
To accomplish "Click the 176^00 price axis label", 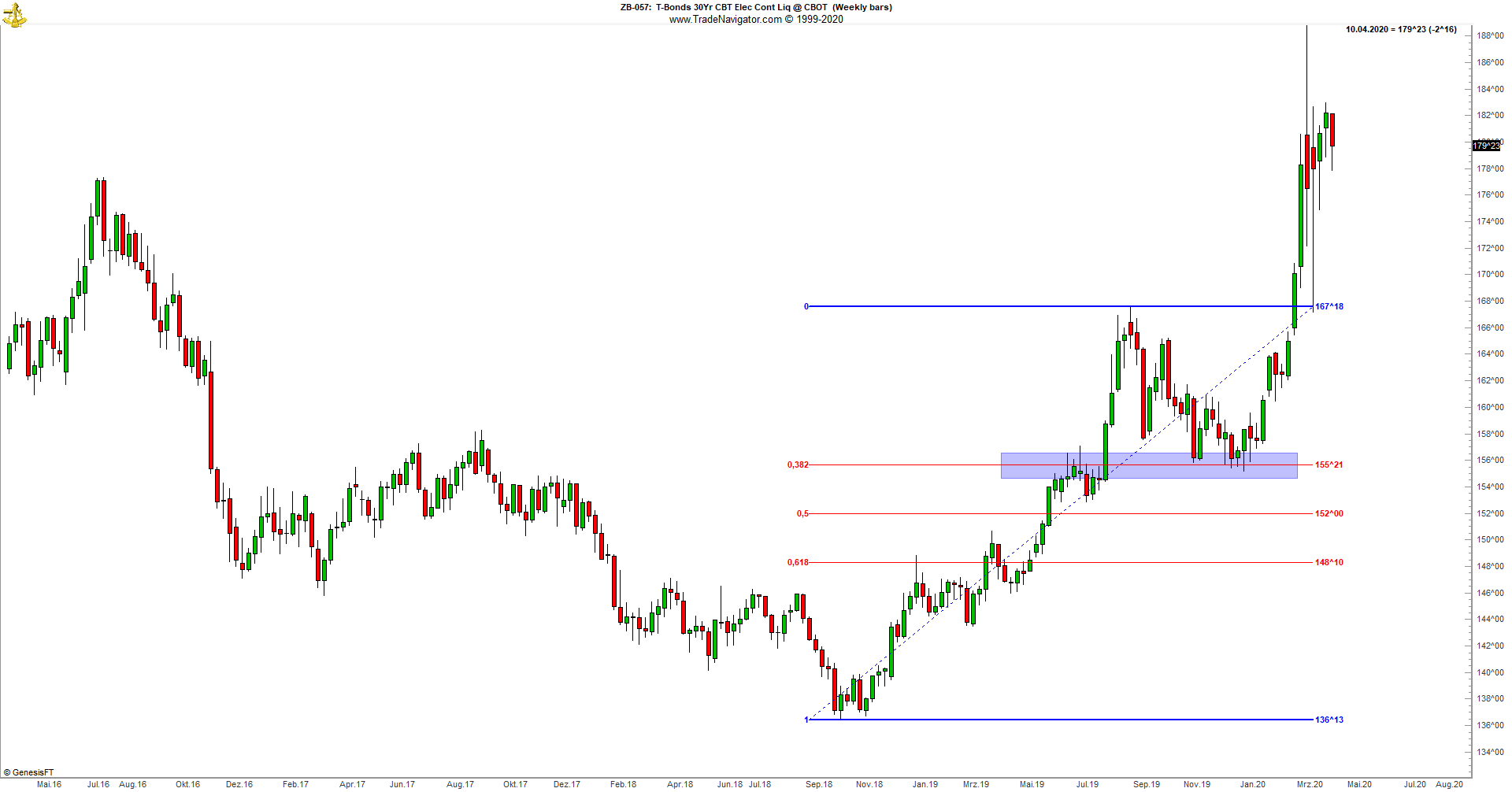I will [1490, 194].
